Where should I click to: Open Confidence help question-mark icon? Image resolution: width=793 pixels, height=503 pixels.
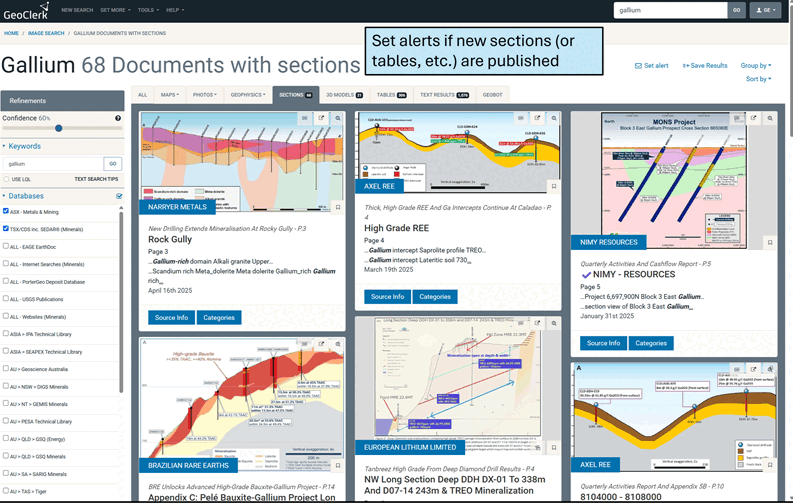pos(118,118)
